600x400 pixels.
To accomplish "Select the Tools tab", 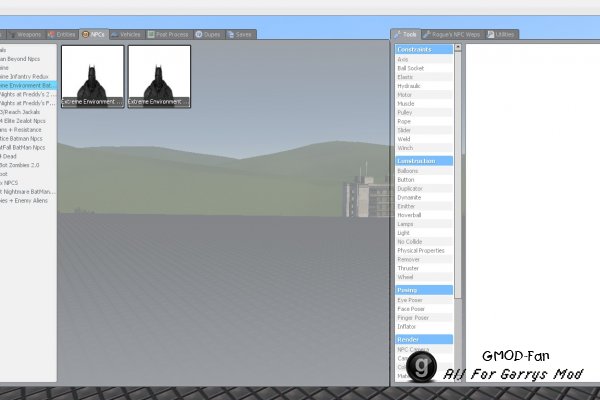I will pos(405,34).
